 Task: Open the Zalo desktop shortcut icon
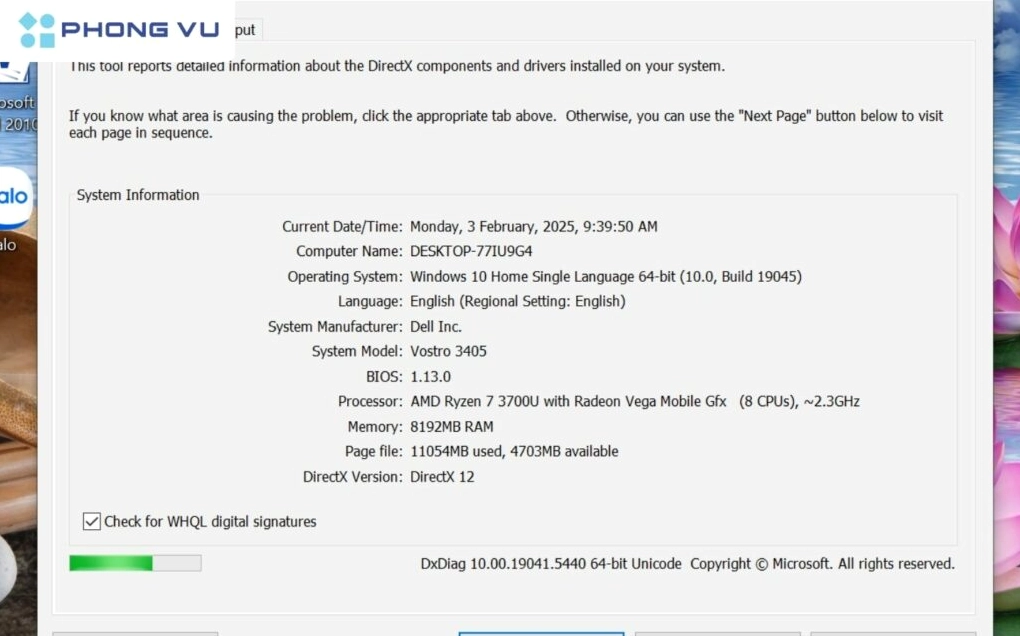[x=14, y=199]
